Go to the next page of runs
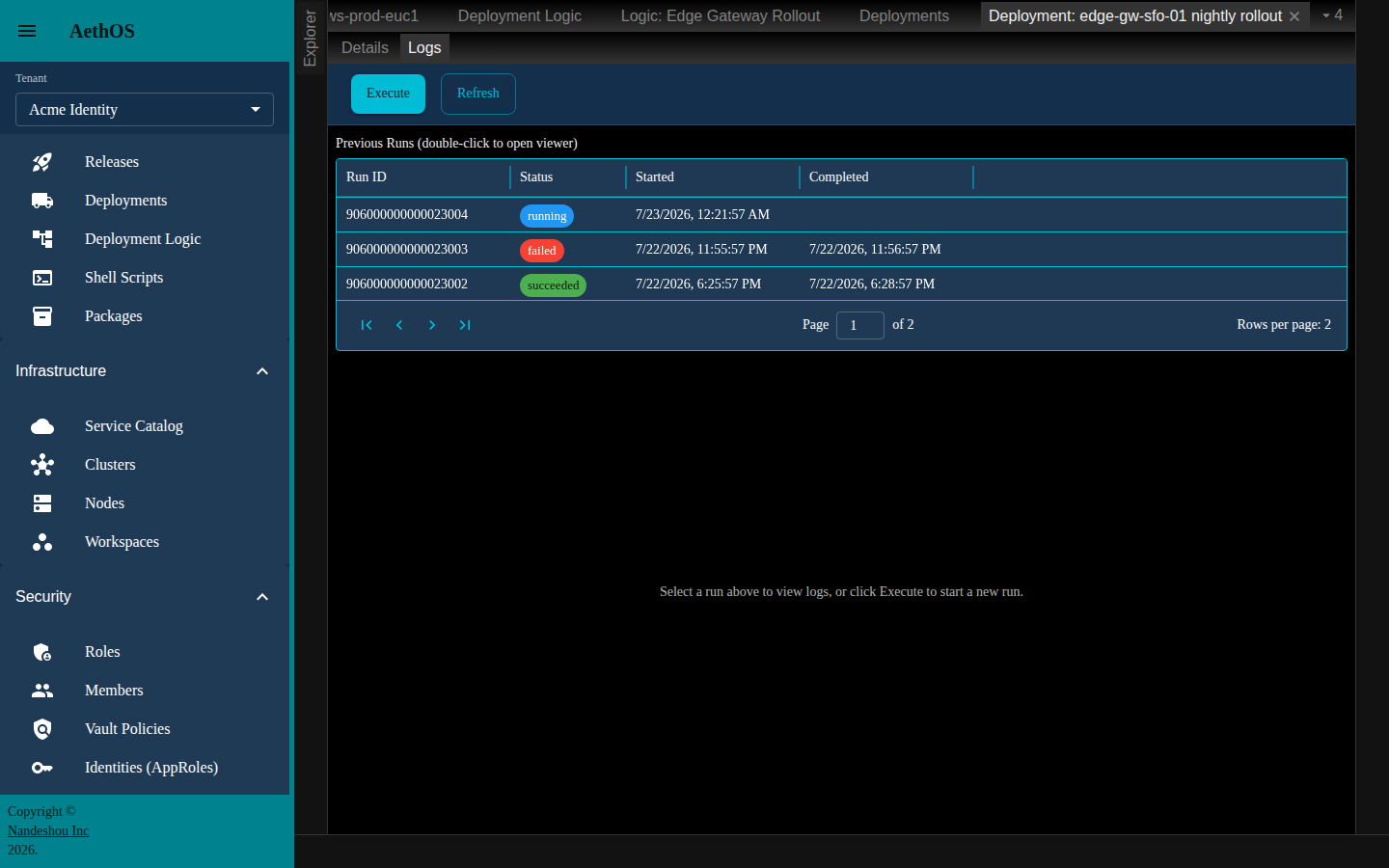The image size is (1389, 868). 432,325
